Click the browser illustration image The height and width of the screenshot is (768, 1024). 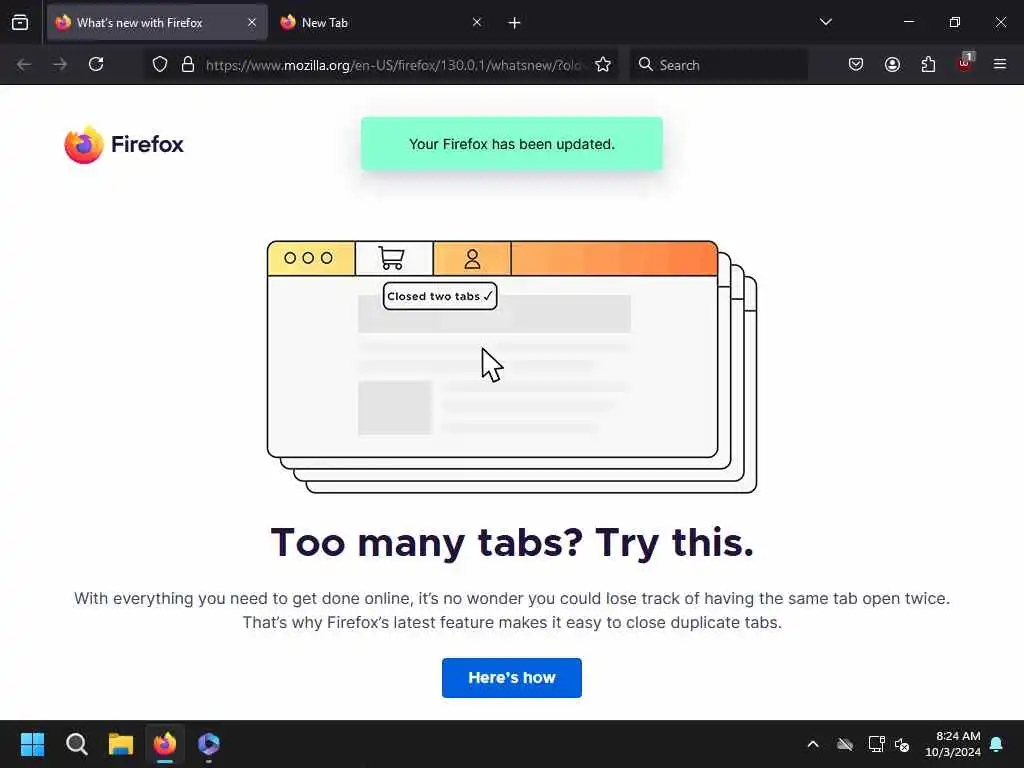512,367
